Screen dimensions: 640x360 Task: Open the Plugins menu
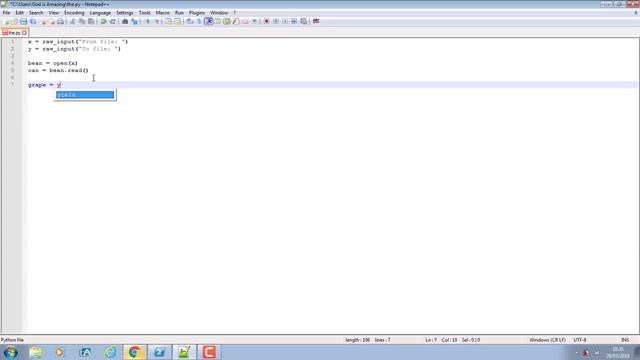coord(197,13)
